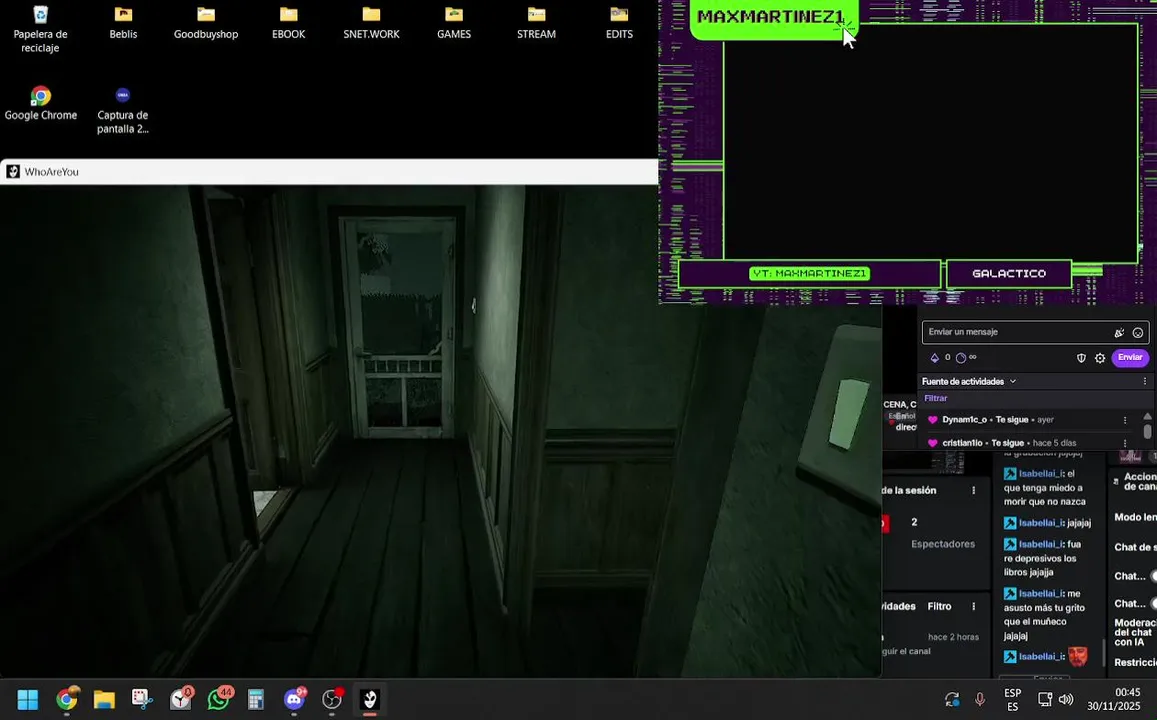This screenshot has height=720, width=1157.
Task: Open network settings tray icon
Action: (x=1045, y=699)
